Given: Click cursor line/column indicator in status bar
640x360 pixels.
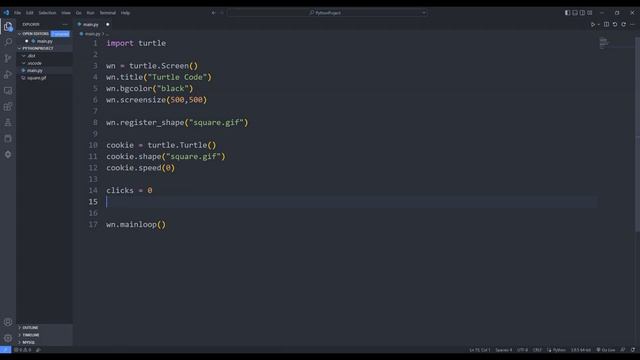Looking at the screenshot, I should pyautogui.click(x=480, y=350).
